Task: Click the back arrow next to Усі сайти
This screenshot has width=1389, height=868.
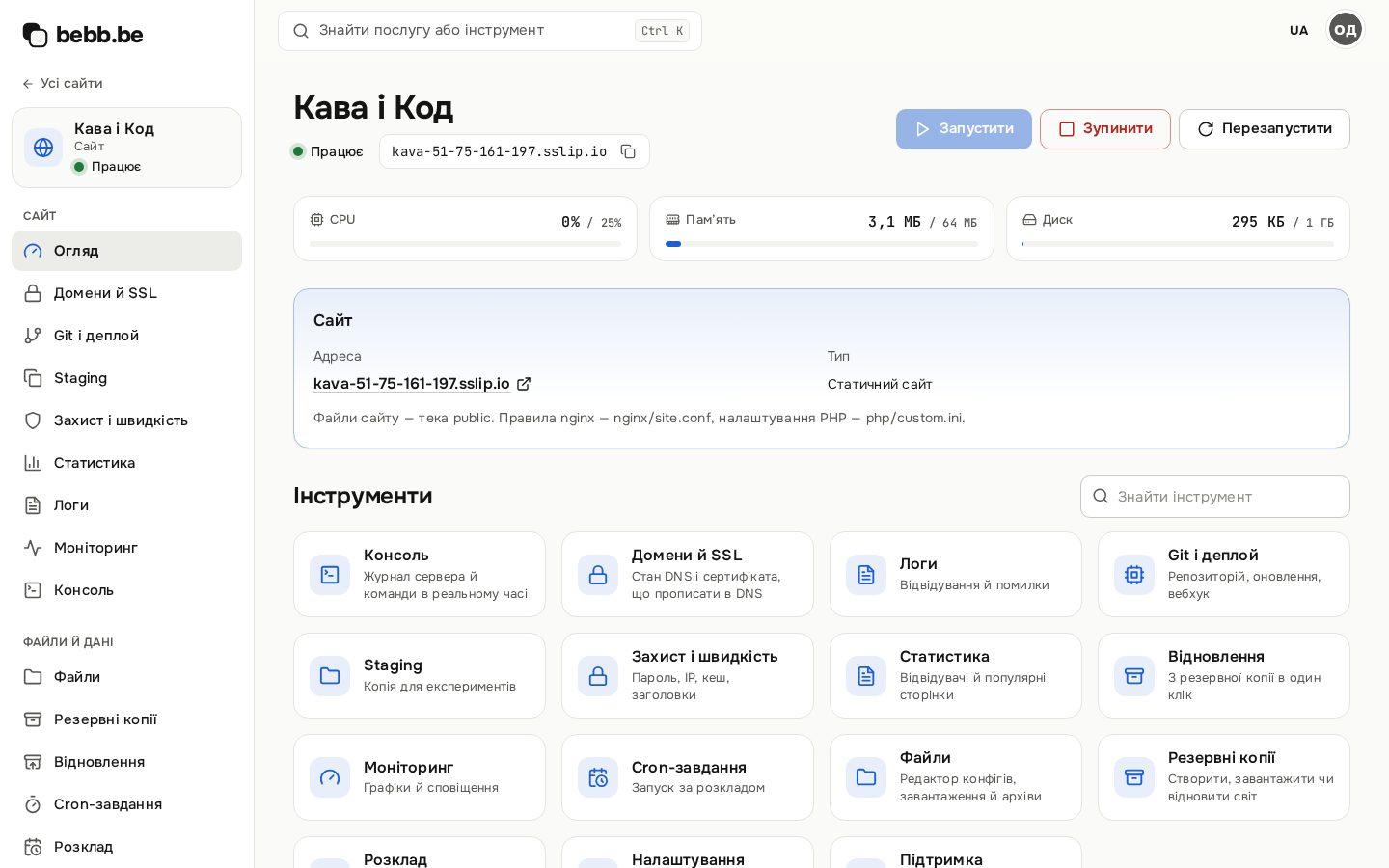Action: pyautogui.click(x=28, y=84)
